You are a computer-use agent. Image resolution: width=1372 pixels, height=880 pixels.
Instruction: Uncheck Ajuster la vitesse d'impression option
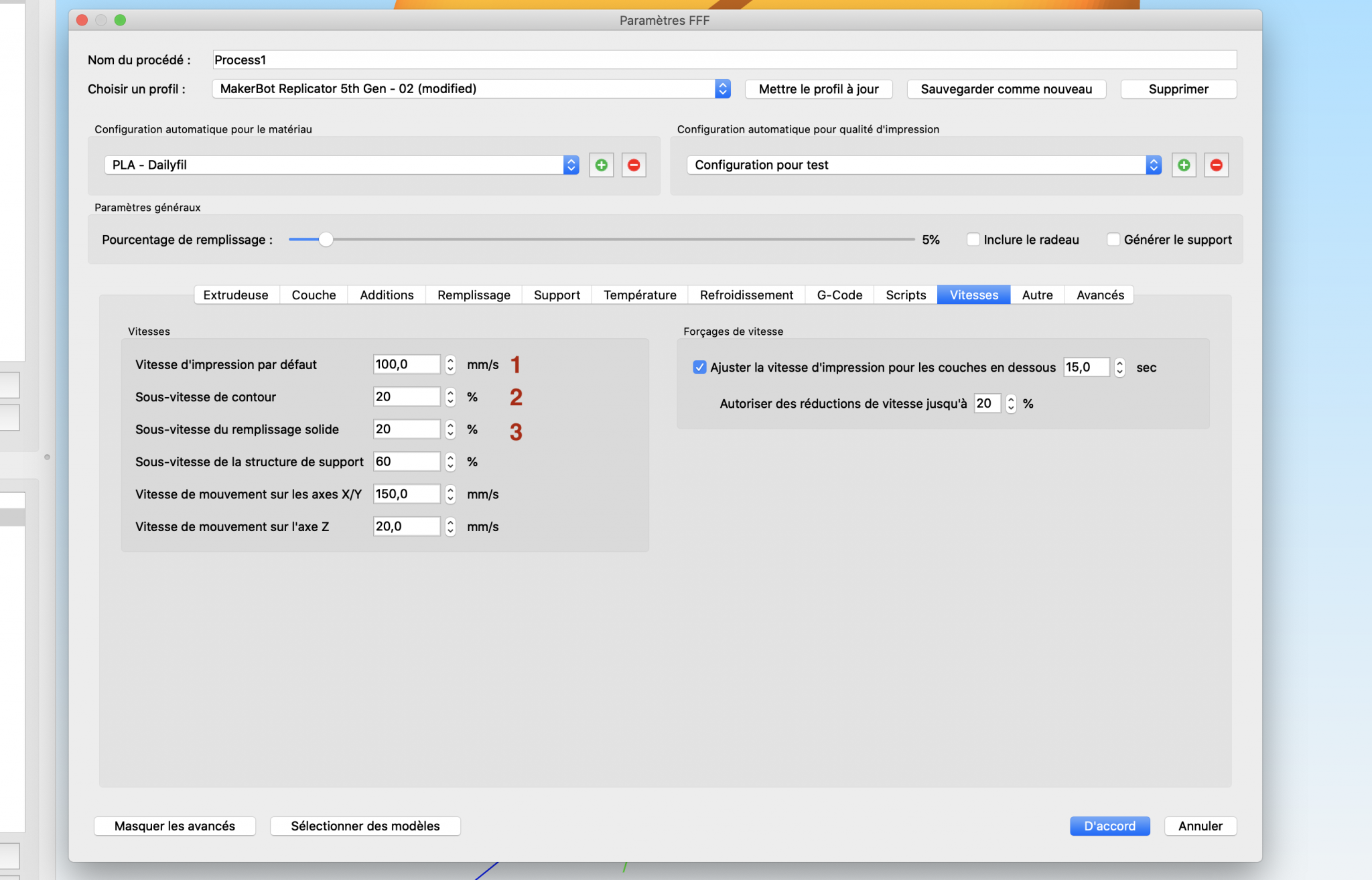pos(699,367)
